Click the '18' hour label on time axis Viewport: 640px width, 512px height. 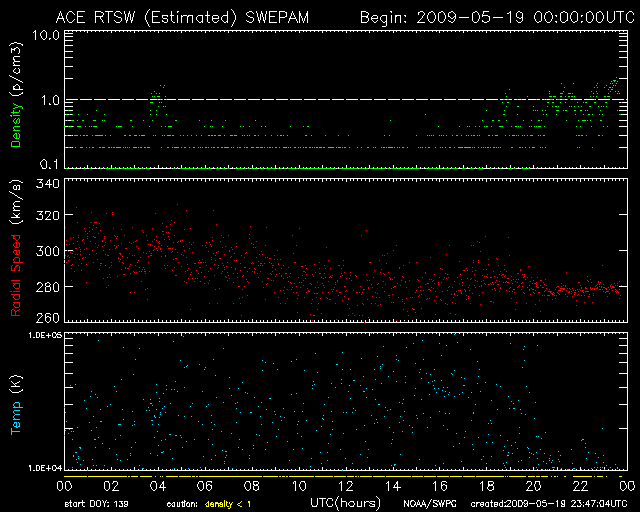point(487,486)
